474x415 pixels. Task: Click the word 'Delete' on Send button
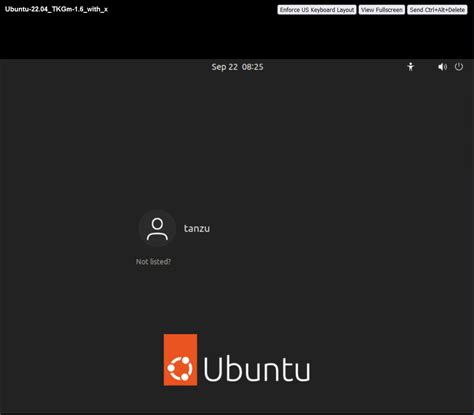pyautogui.click(x=456, y=10)
